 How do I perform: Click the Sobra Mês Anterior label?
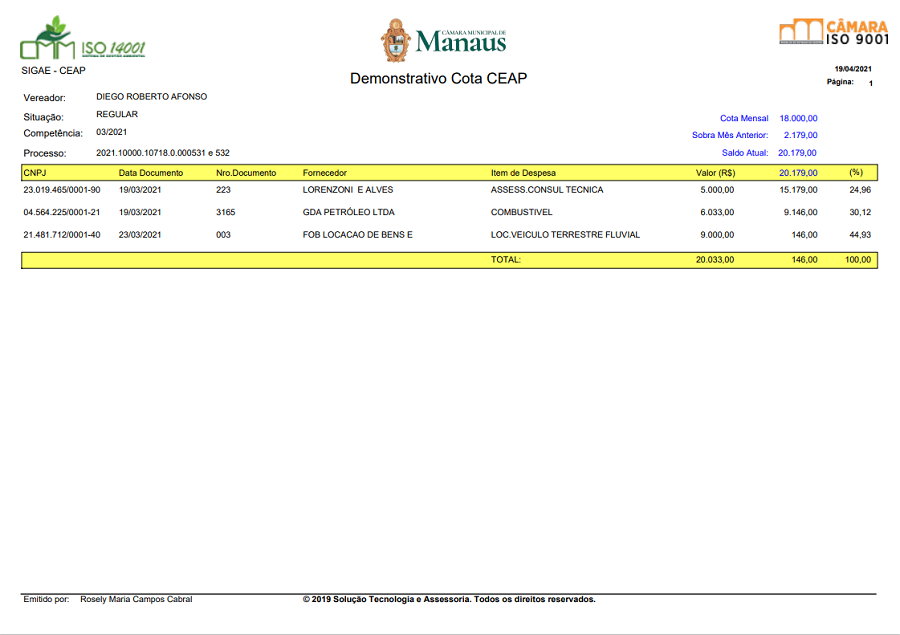pos(730,135)
